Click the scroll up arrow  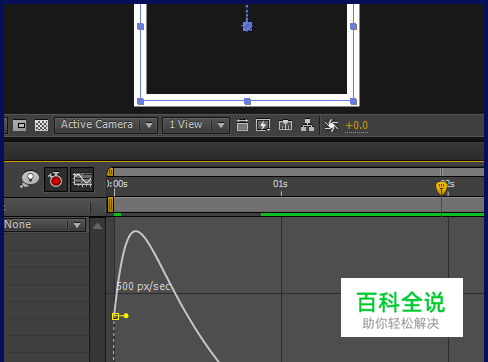[x=98, y=226]
